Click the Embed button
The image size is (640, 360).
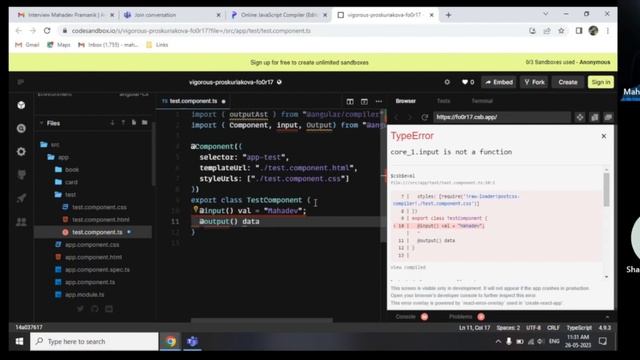tap(498, 82)
